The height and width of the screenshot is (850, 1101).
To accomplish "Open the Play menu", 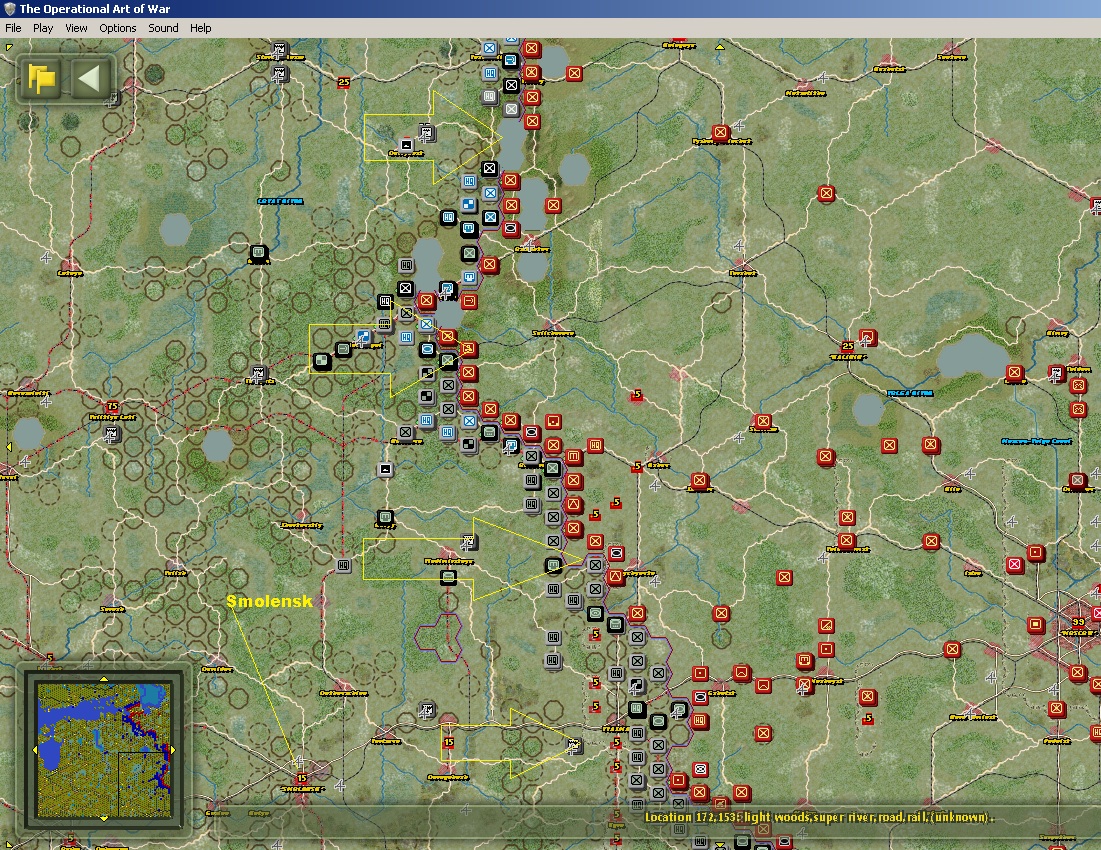I will [43, 28].
